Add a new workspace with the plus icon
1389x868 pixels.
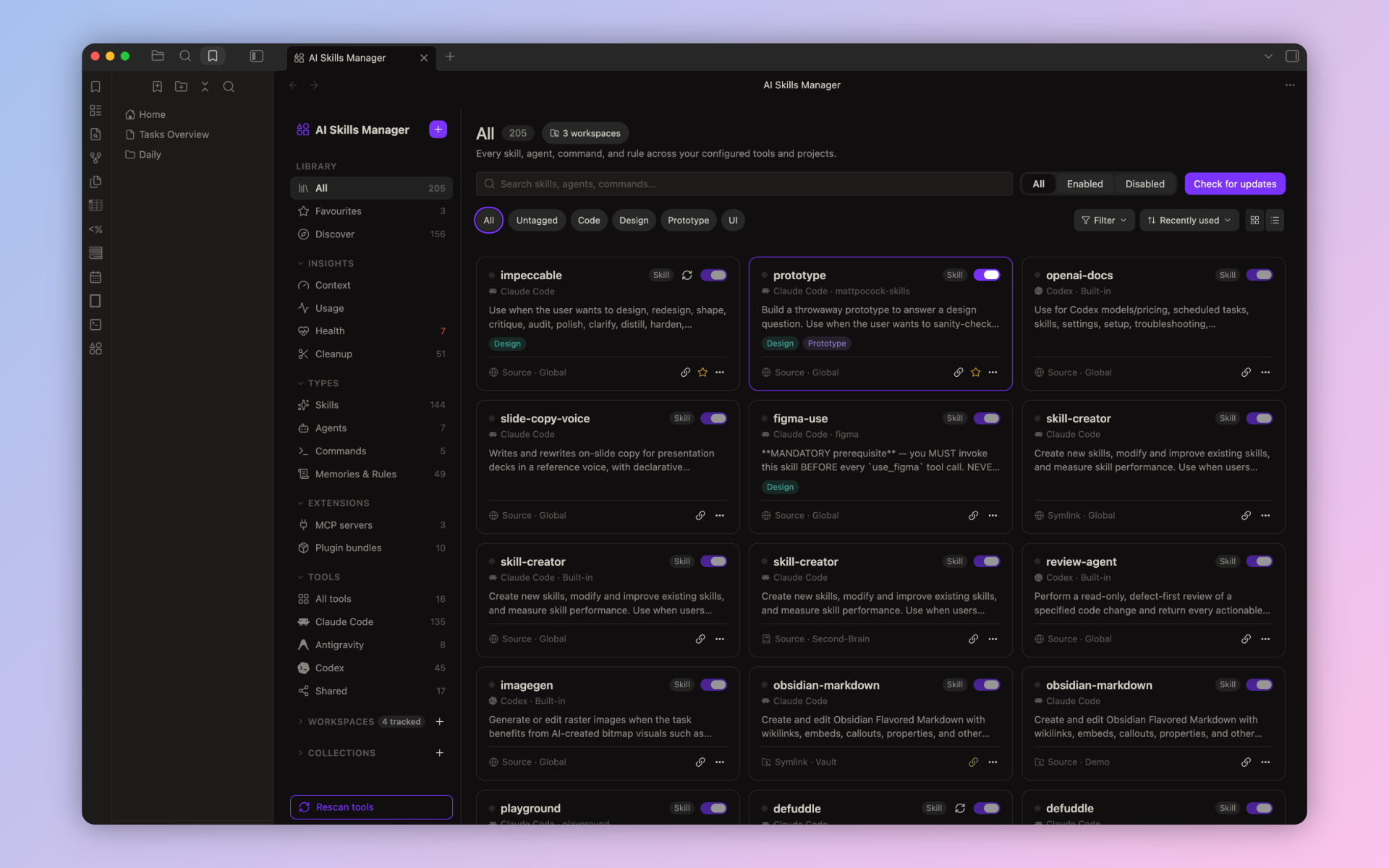(x=439, y=722)
